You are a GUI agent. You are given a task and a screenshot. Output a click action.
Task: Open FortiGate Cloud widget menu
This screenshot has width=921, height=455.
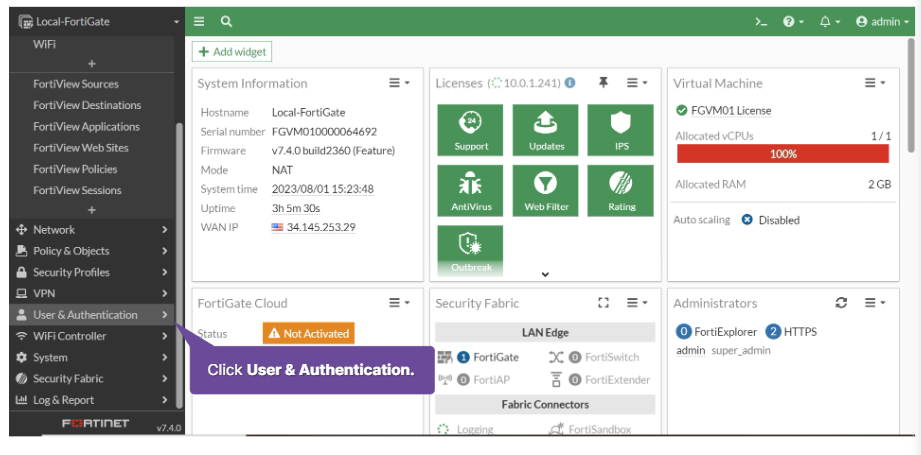(399, 303)
